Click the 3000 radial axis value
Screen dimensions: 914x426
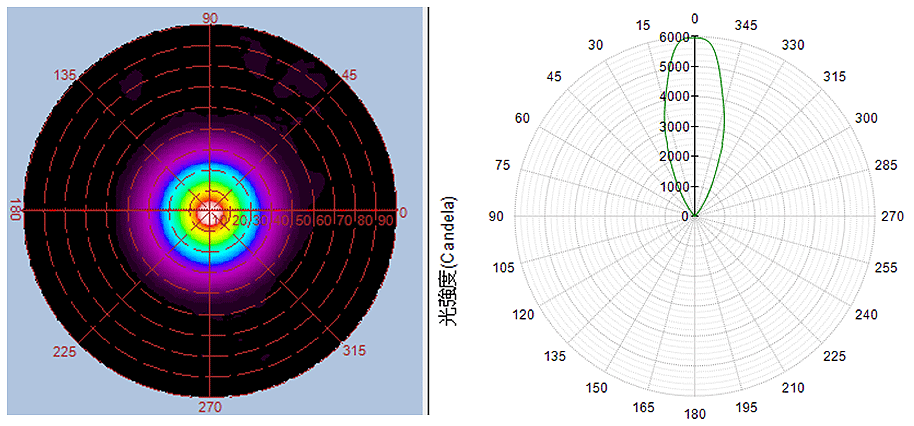tap(673, 127)
